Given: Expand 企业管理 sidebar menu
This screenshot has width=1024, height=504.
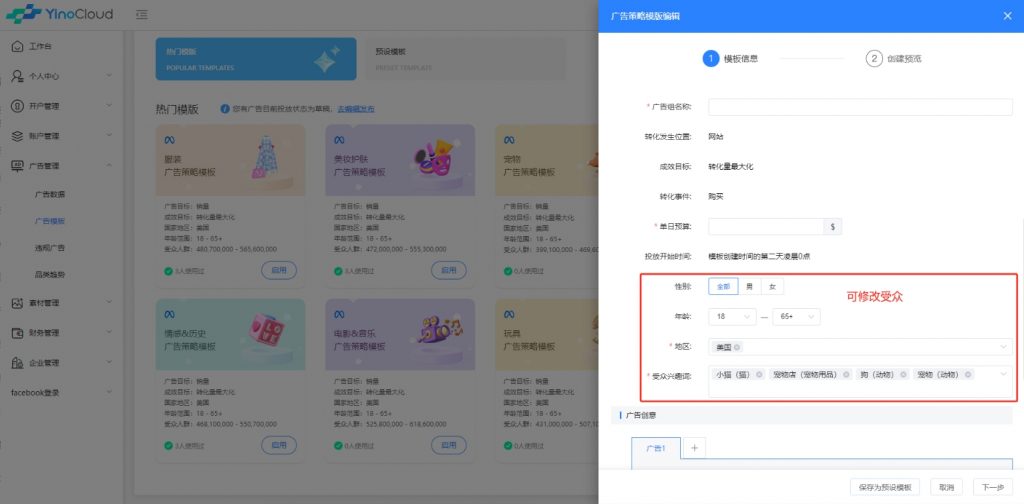Looking at the screenshot, I should pos(109,363).
